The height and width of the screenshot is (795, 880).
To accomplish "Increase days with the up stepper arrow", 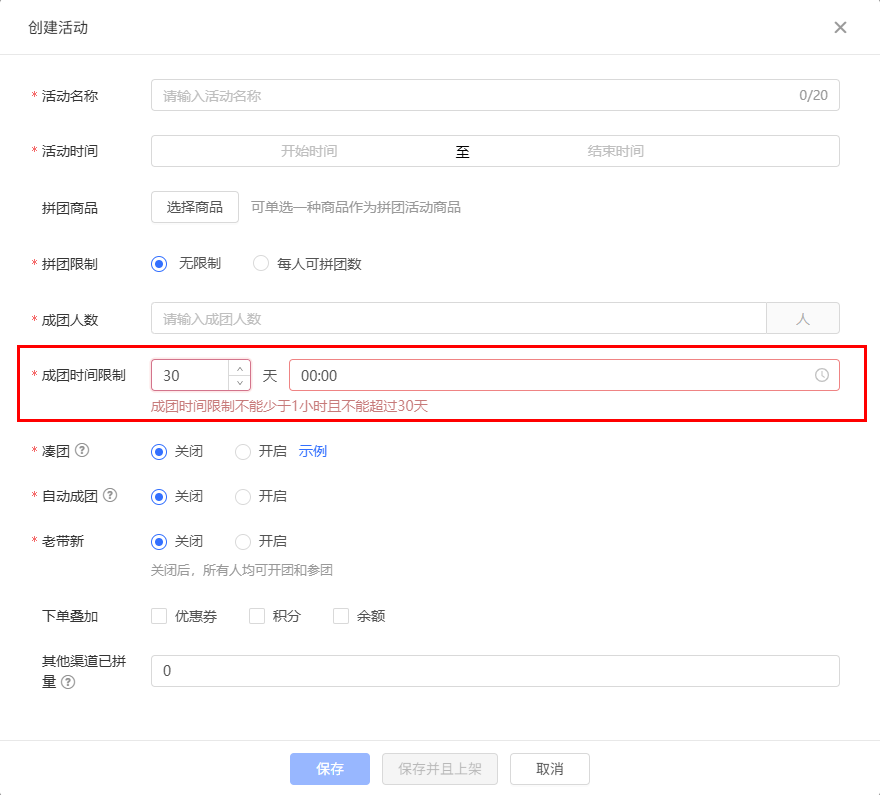I will 239,368.
